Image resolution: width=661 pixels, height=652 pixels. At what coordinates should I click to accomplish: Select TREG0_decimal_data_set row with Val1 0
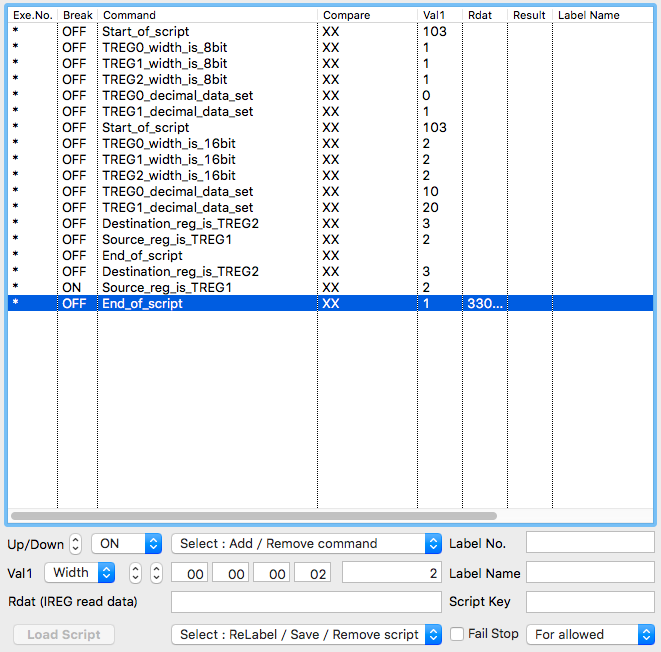click(330, 96)
